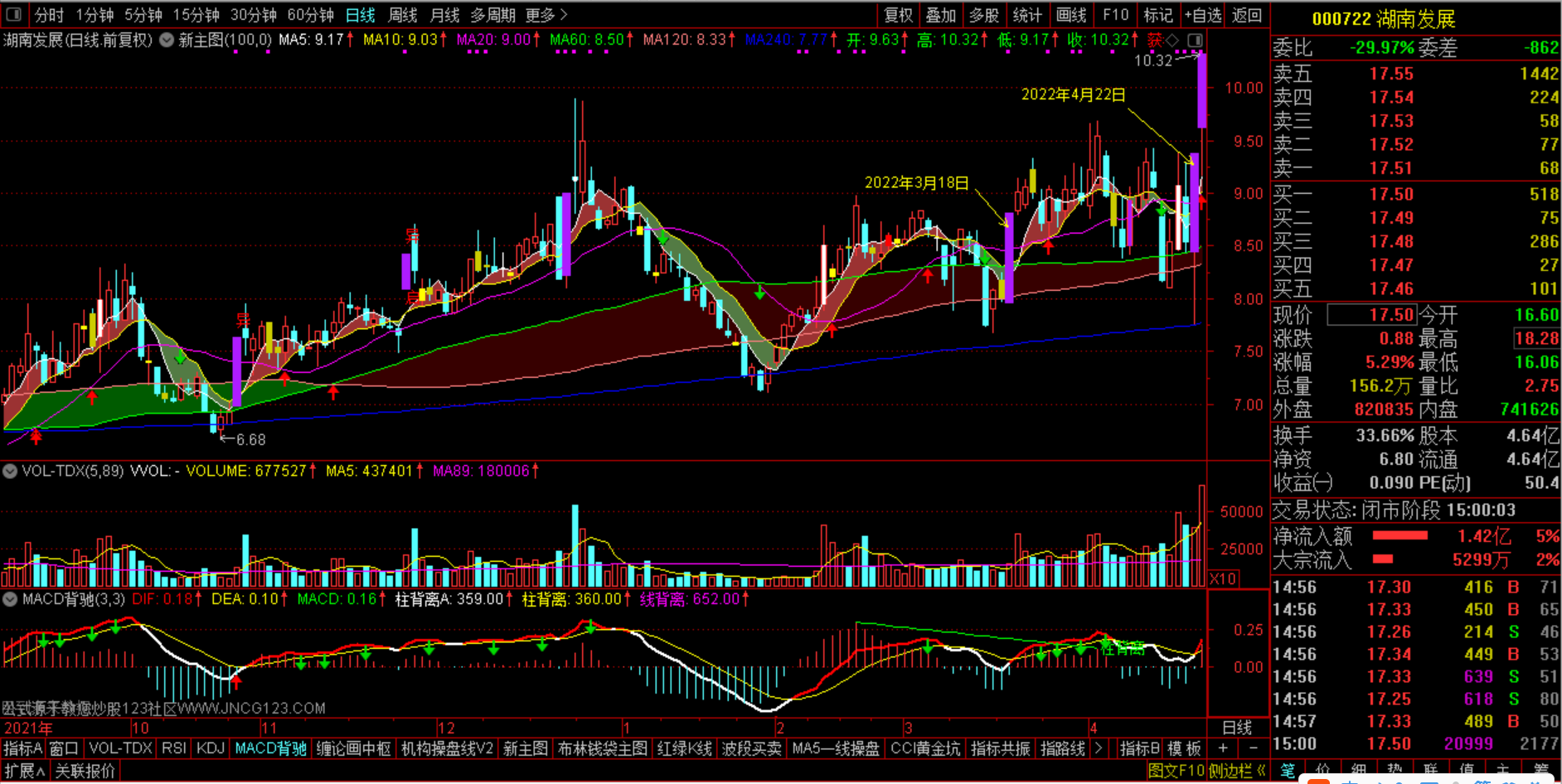Select the 缠论画中枢 indicator tab

tap(354, 748)
